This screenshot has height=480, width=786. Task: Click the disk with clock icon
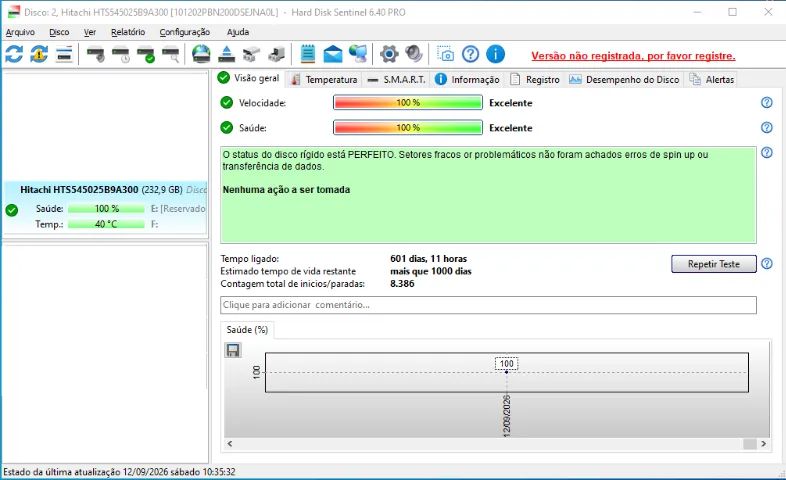coord(121,54)
